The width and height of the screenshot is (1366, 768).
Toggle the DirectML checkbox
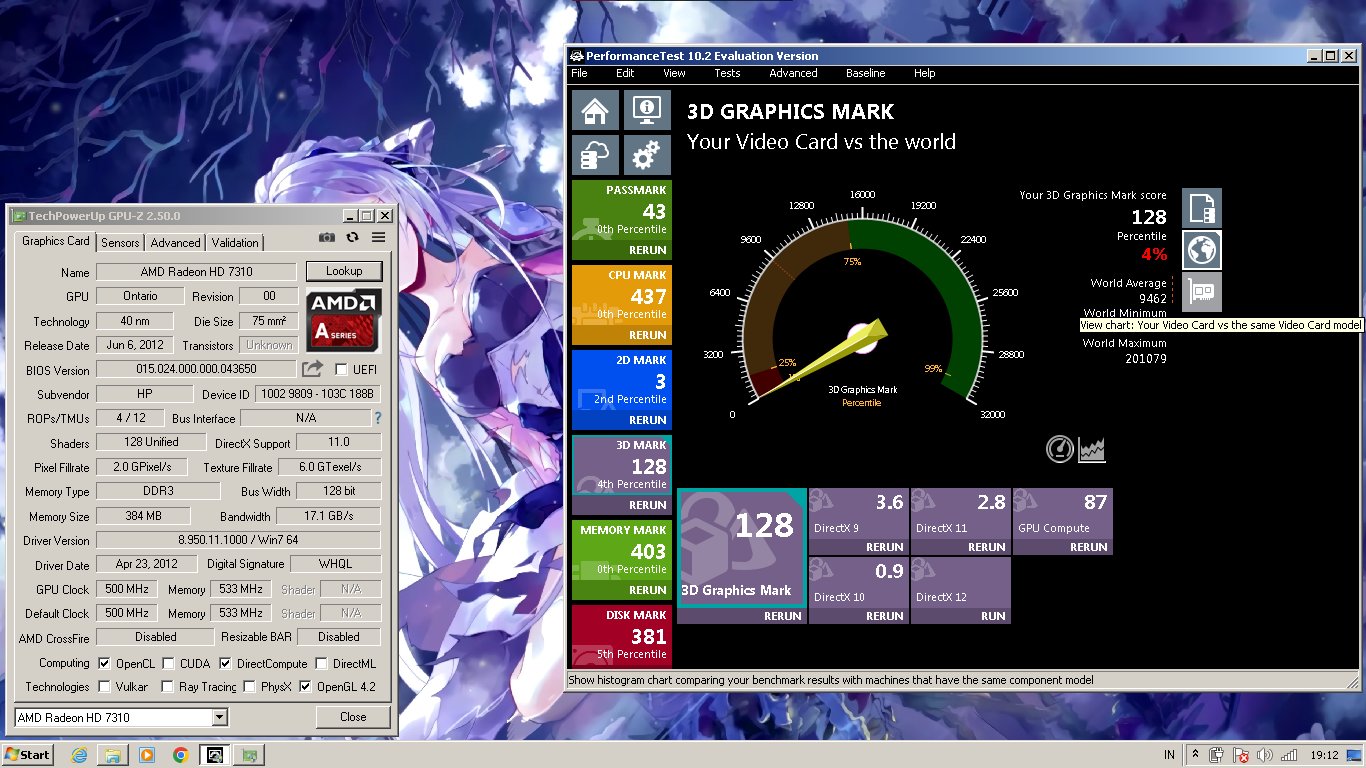pyautogui.click(x=321, y=663)
